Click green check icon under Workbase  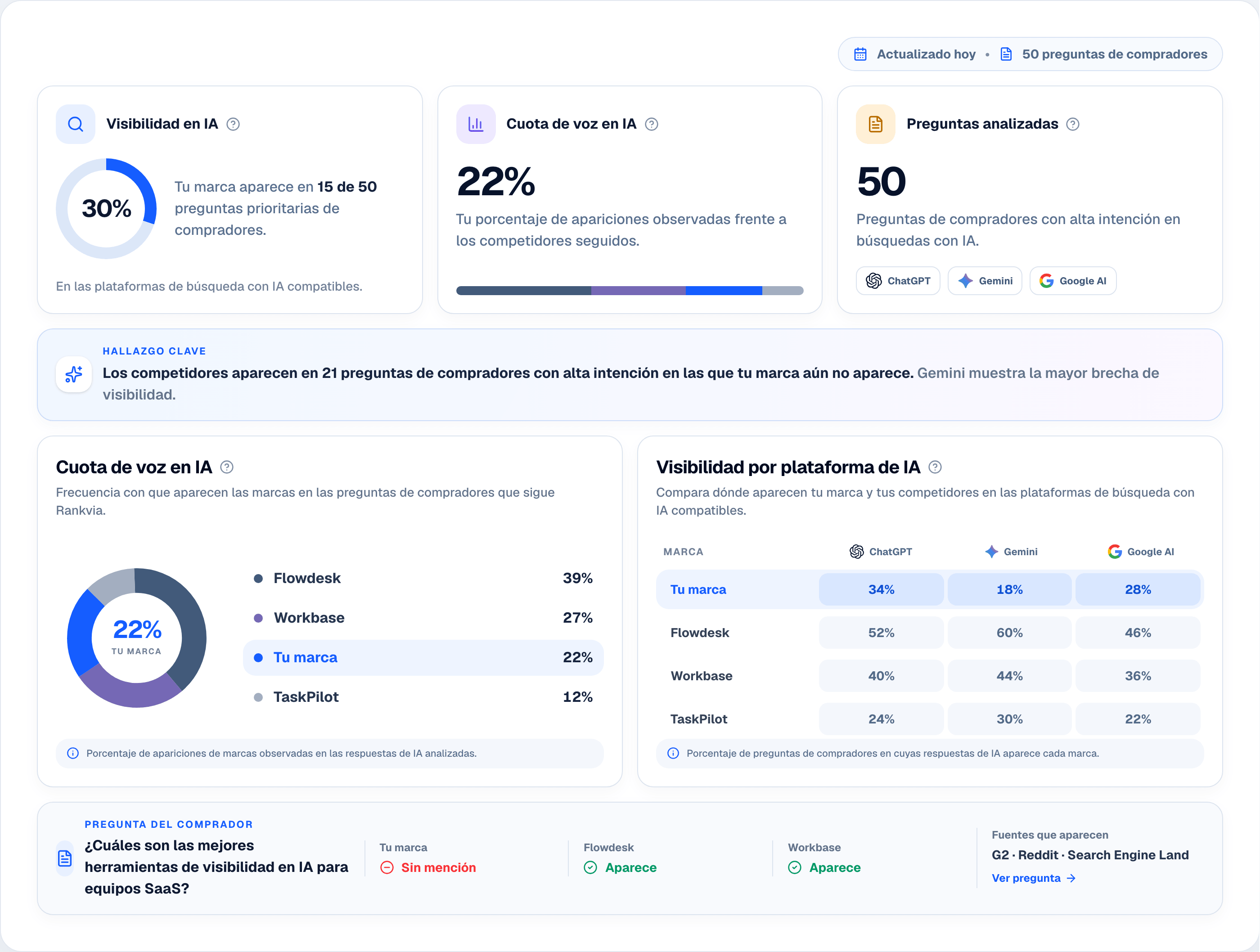(x=795, y=867)
